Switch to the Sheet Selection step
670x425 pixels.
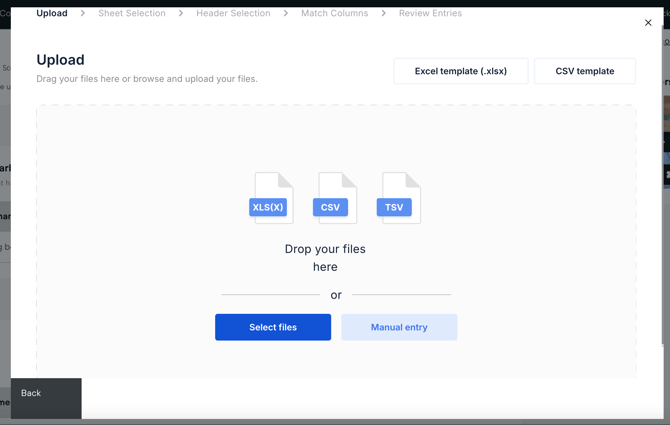[132, 13]
